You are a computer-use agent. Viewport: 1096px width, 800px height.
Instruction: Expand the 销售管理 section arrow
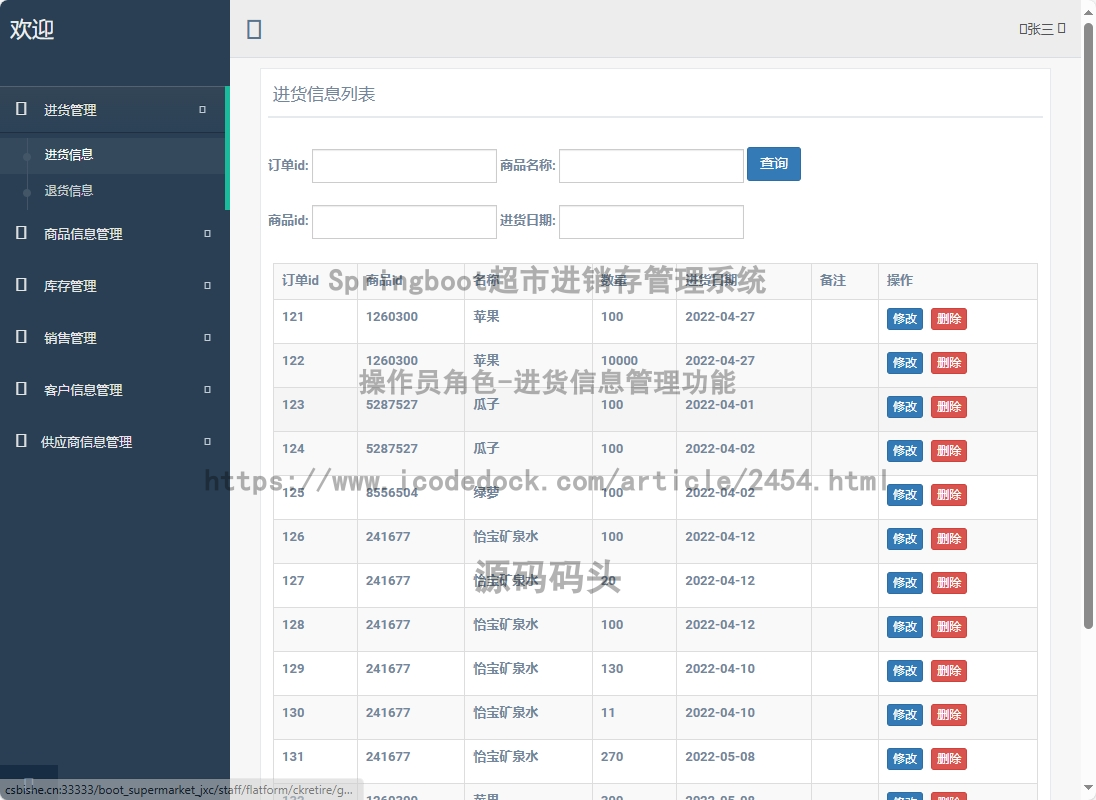click(x=208, y=337)
